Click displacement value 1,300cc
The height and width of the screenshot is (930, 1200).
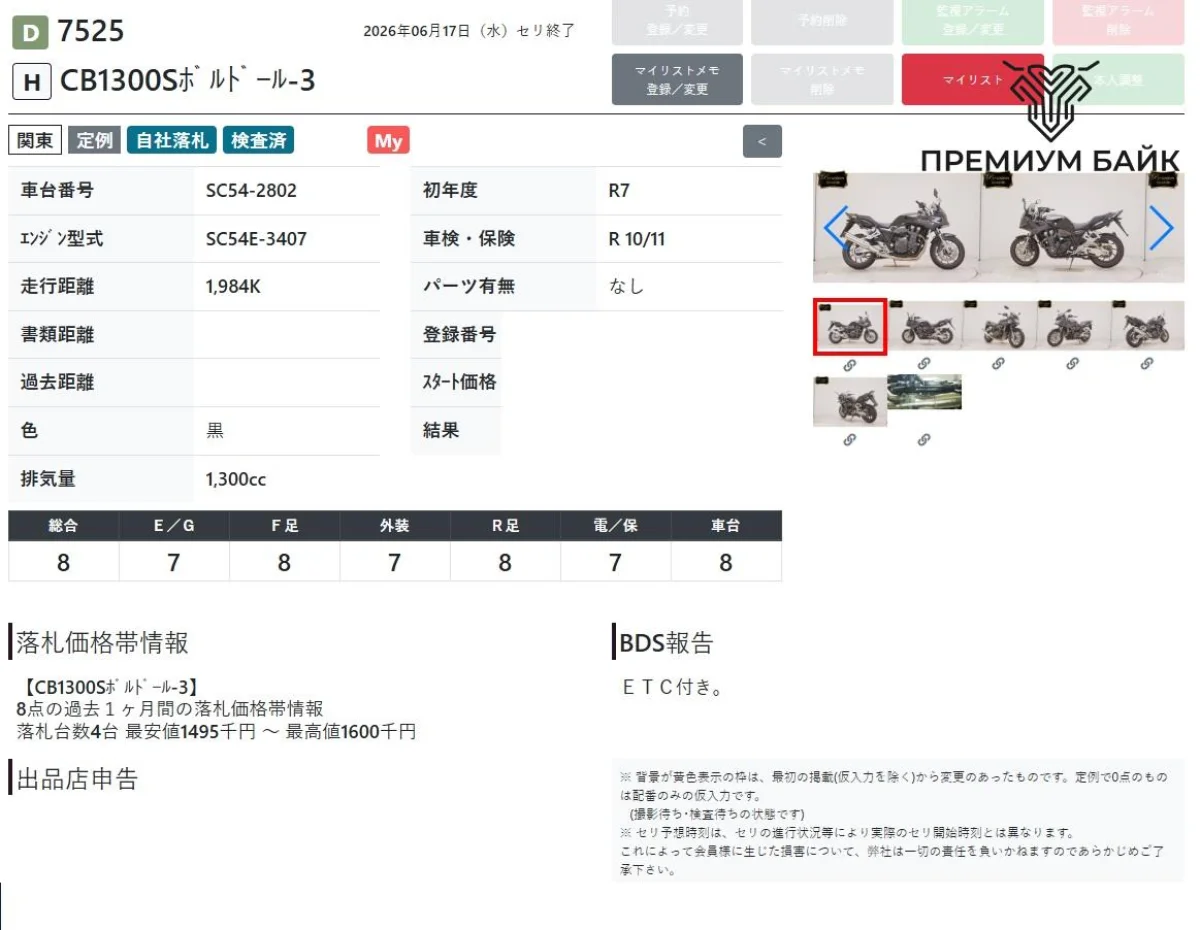(236, 479)
